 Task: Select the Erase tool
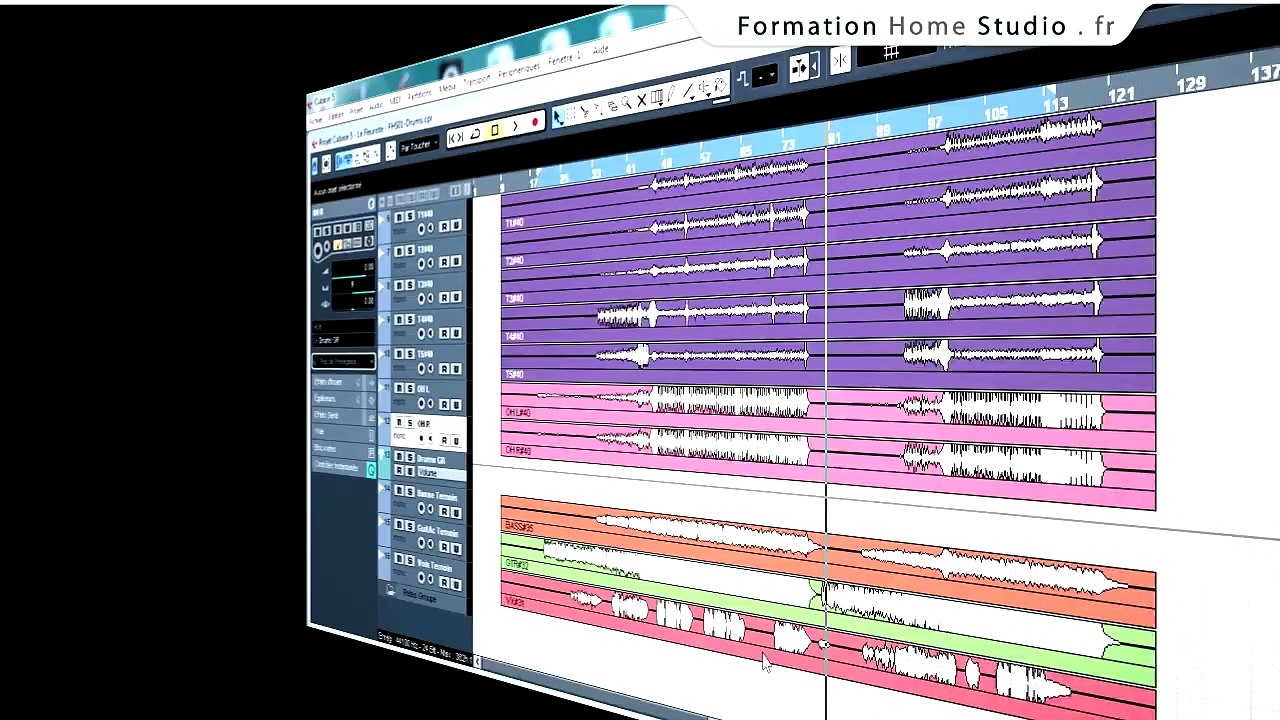(612, 106)
